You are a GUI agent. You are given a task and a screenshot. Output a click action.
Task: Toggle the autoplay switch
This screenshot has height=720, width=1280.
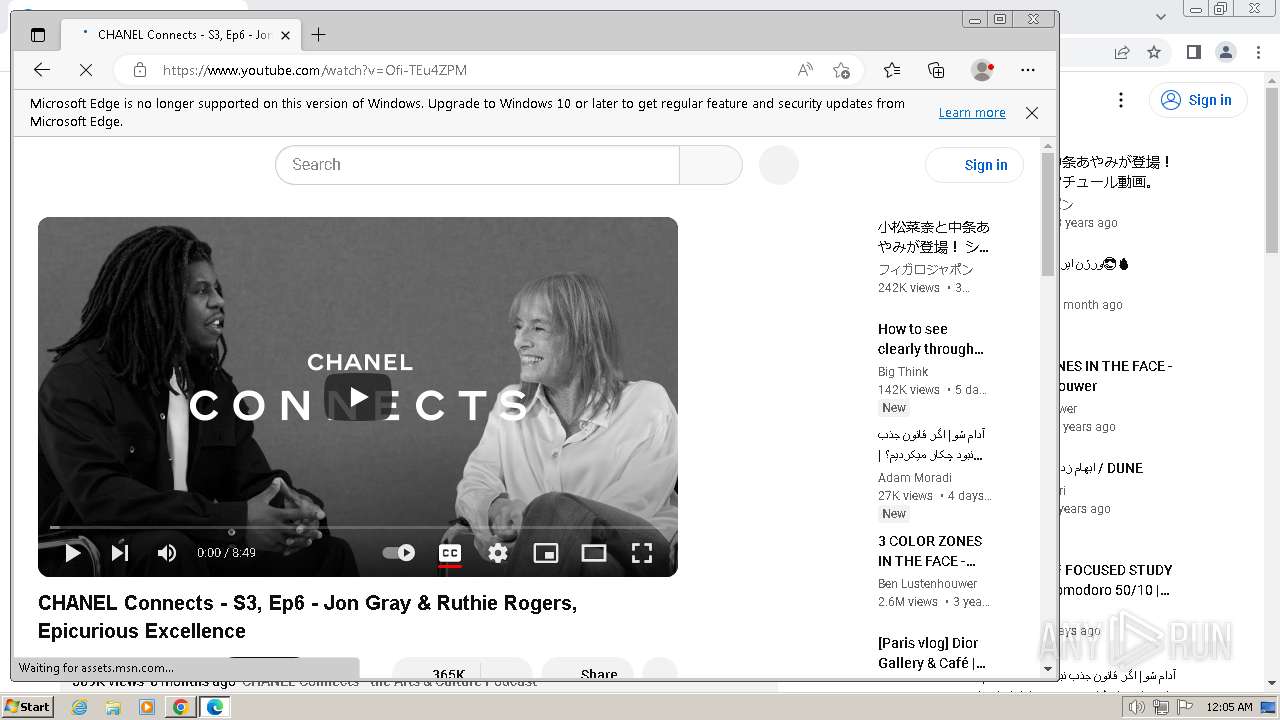(399, 553)
